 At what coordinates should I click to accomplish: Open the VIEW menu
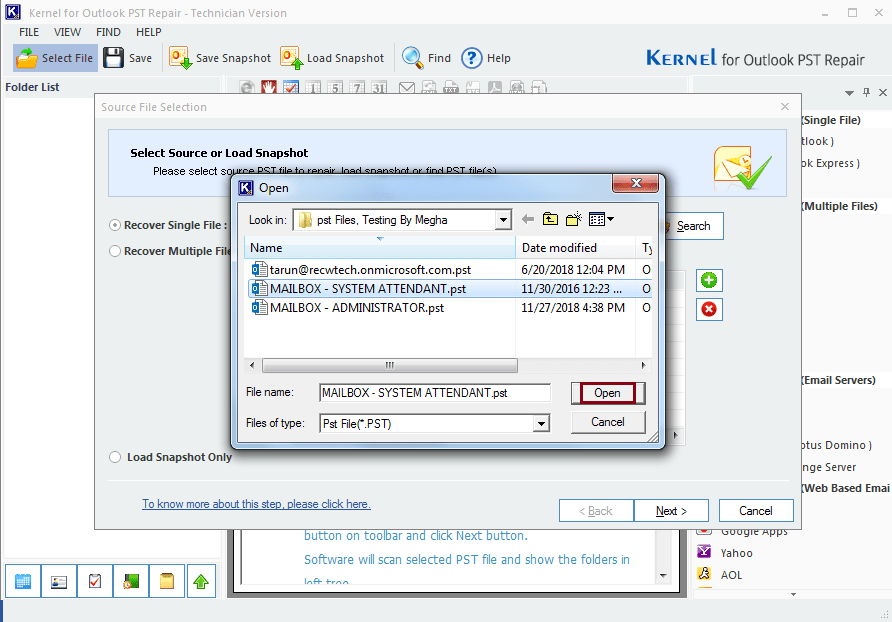(67, 32)
